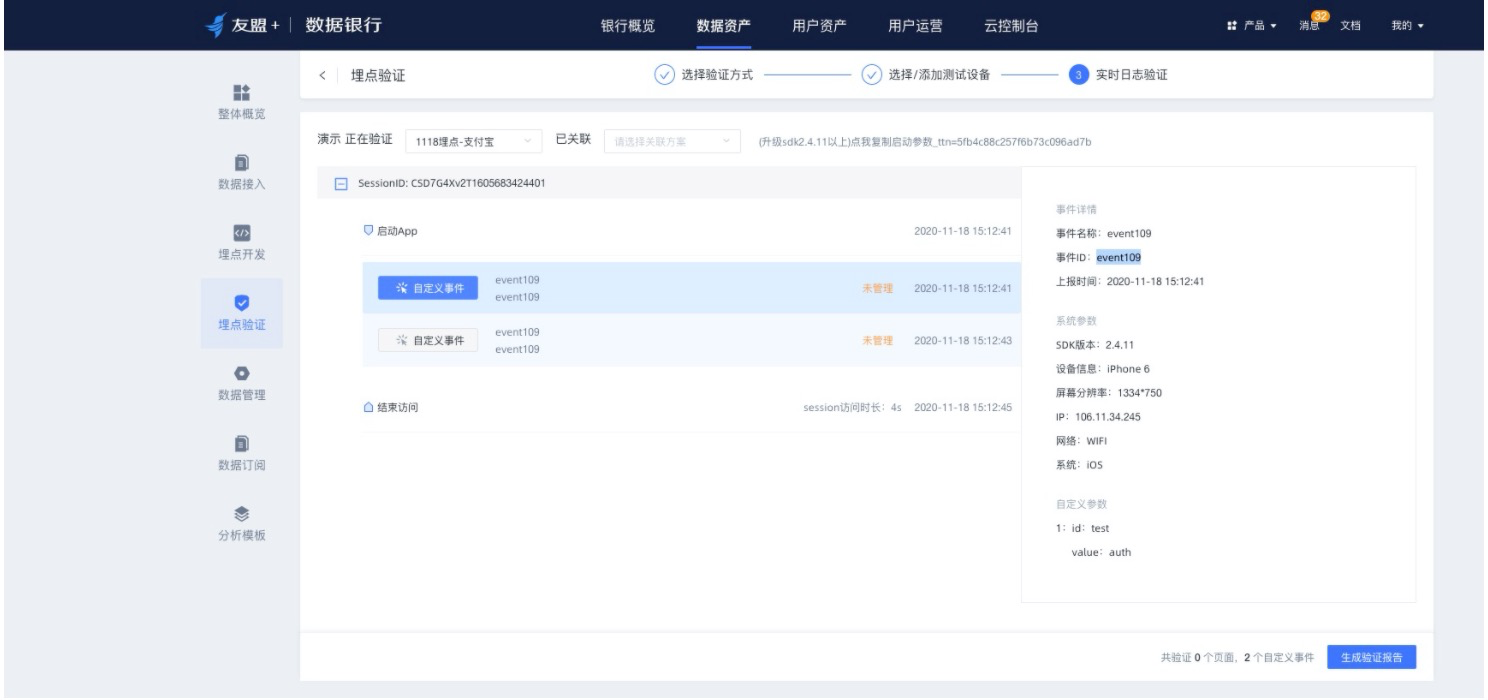
Task: Click 未管理 label at 15:12:43
Action: click(x=877, y=340)
